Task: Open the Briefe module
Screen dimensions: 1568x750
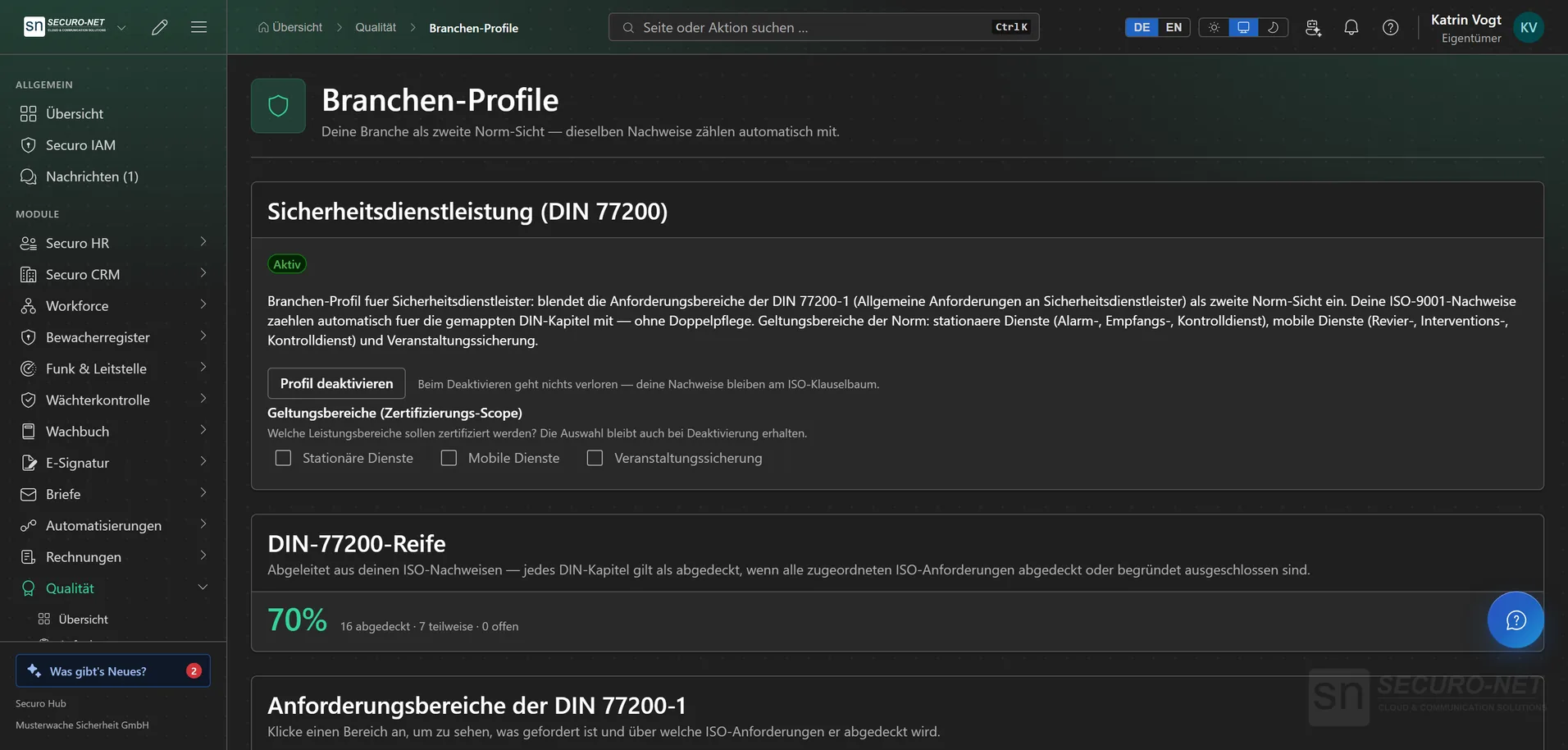Action: pyautogui.click(x=113, y=494)
